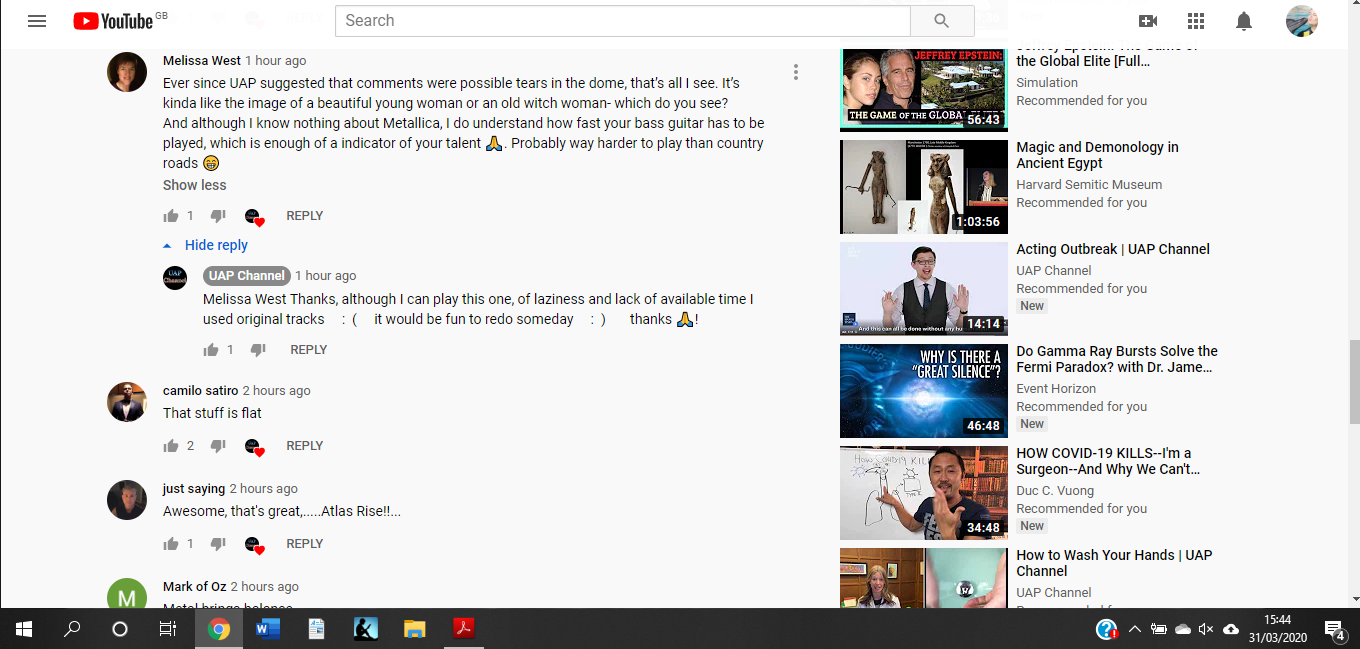The width and height of the screenshot is (1360, 649).
Task: Click the magnifier search button
Action: [x=941, y=21]
